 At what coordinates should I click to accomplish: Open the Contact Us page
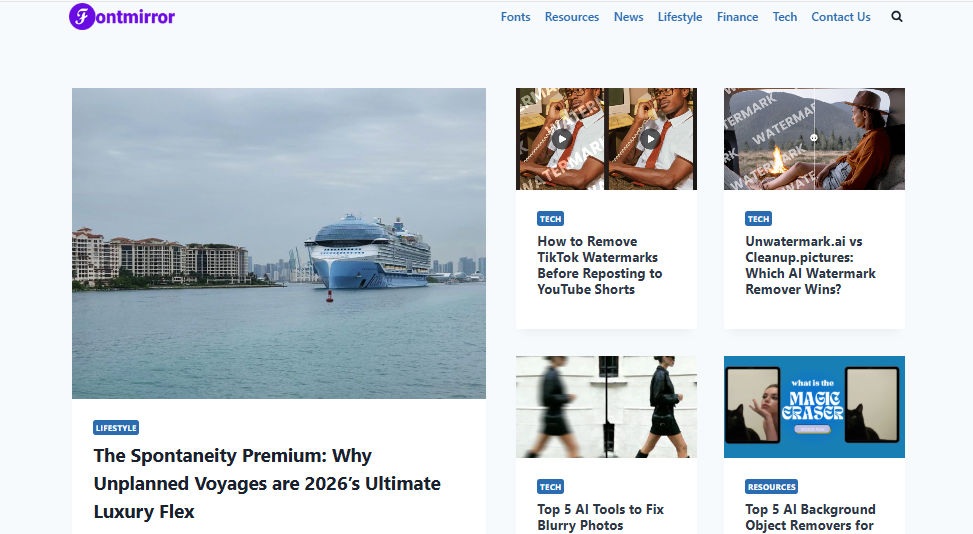pyautogui.click(x=841, y=17)
